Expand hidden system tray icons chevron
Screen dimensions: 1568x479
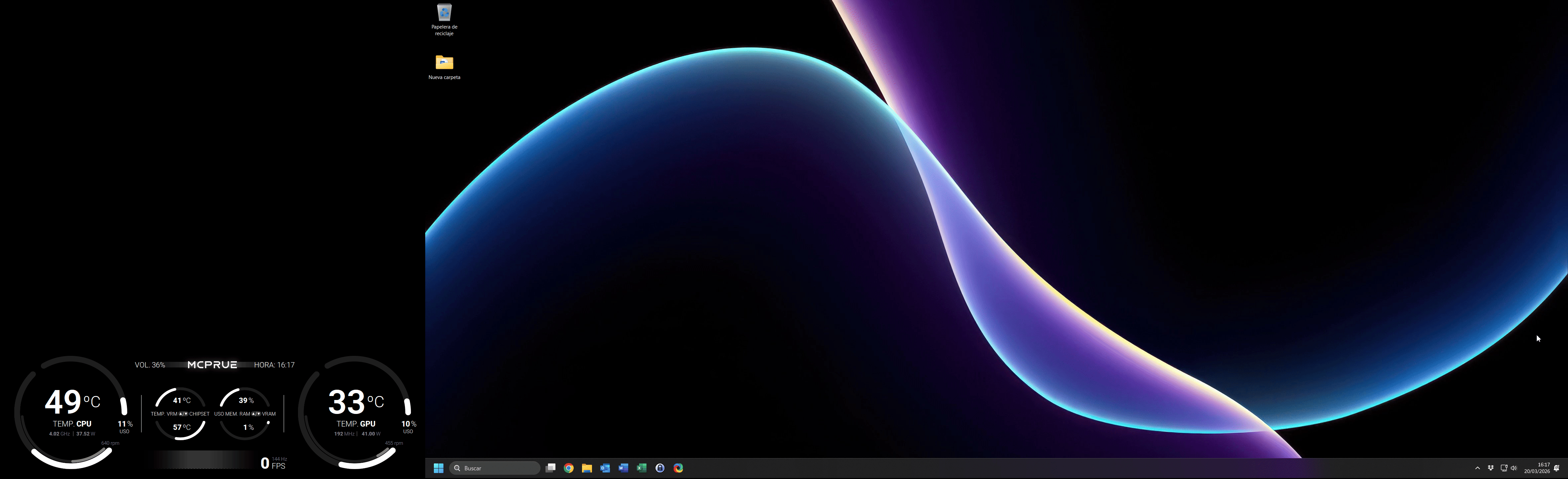(1477, 468)
